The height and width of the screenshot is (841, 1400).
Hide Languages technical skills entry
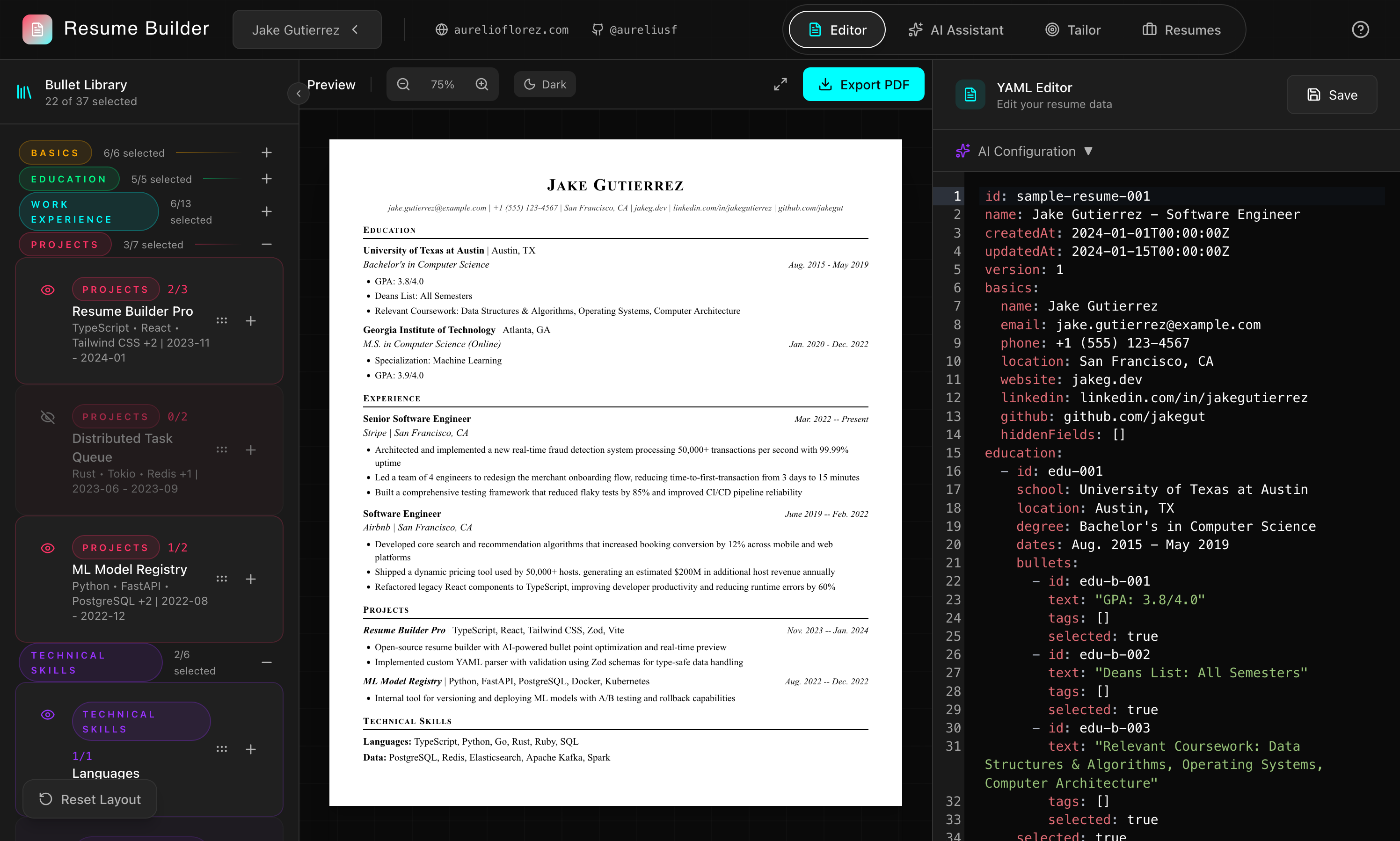coord(48,715)
